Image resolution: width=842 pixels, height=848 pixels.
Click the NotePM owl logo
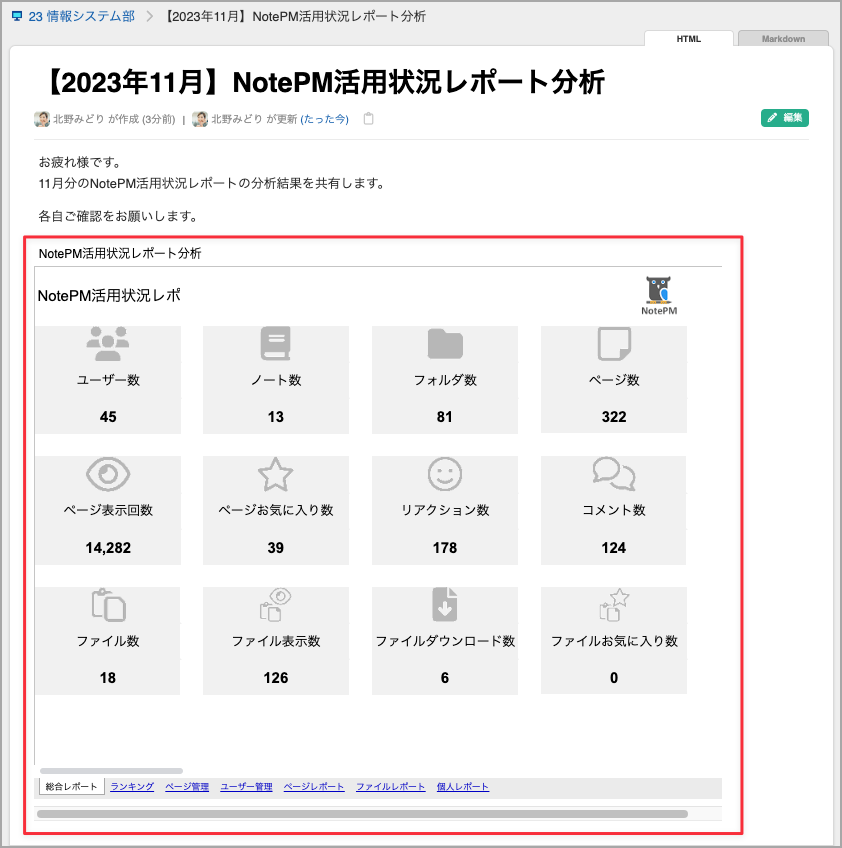pyautogui.click(x=659, y=295)
